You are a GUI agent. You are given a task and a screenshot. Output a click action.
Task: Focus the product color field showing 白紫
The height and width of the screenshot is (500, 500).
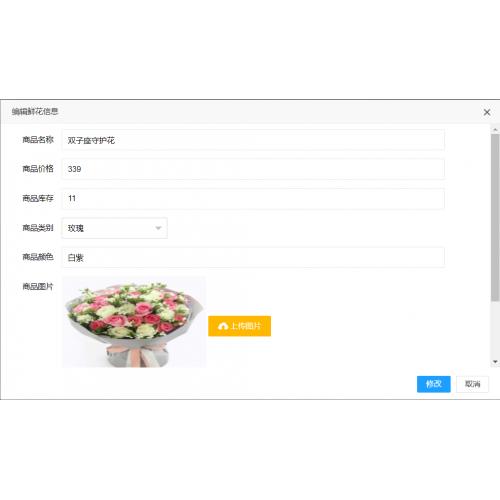pyautogui.click(x=253, y=257)
